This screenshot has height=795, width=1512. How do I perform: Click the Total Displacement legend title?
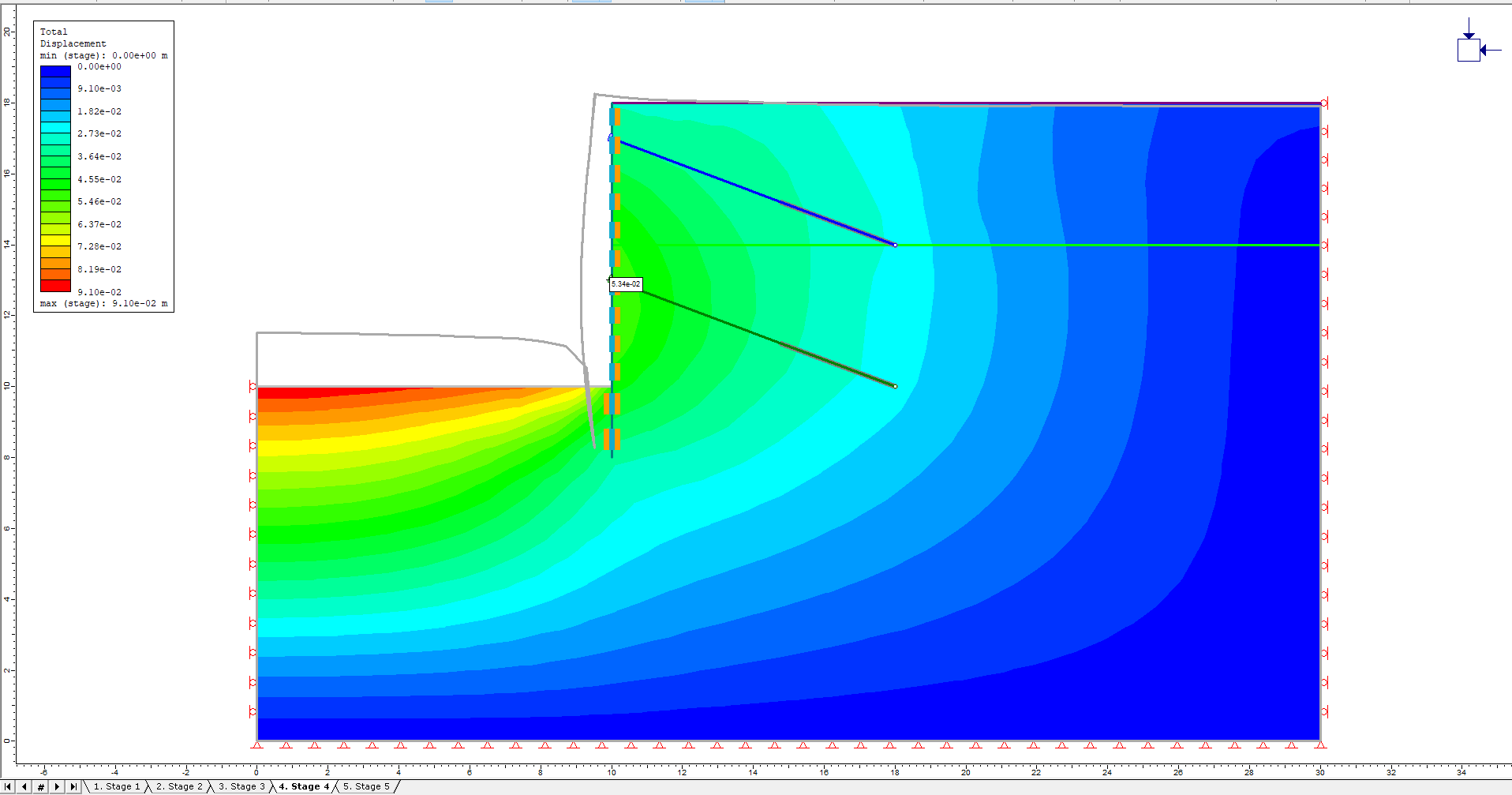(73, 38)
